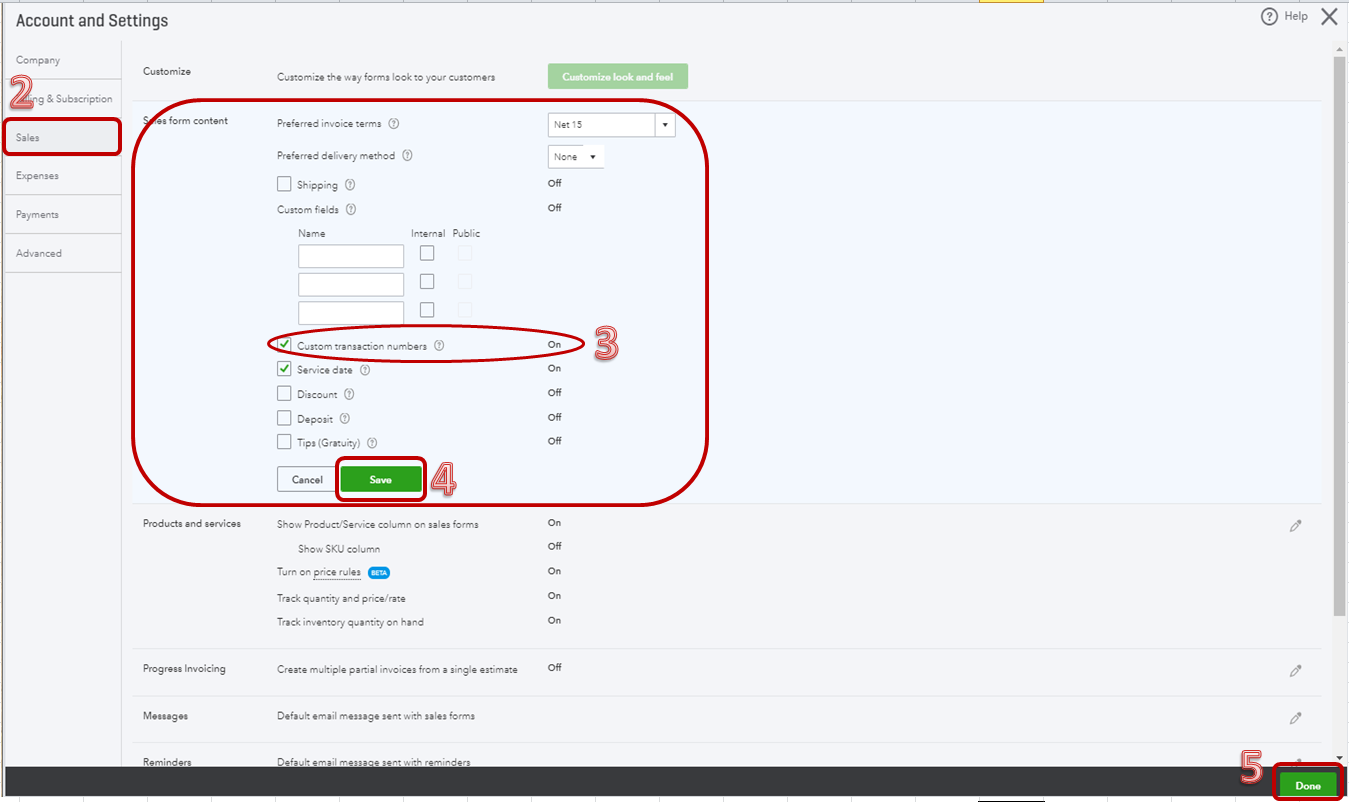The width and height of the screenshot is (1349, 802).
Task: Click the vertical scrollbar thumb
Action: click(1340, 335)
